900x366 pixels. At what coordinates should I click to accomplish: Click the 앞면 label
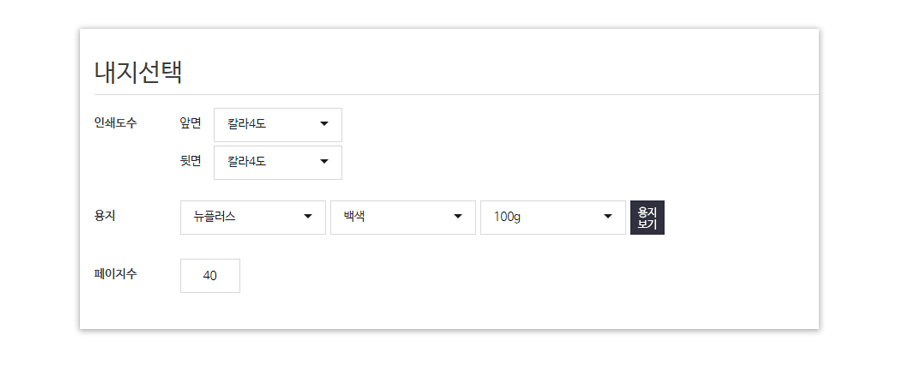coord(190,123)
